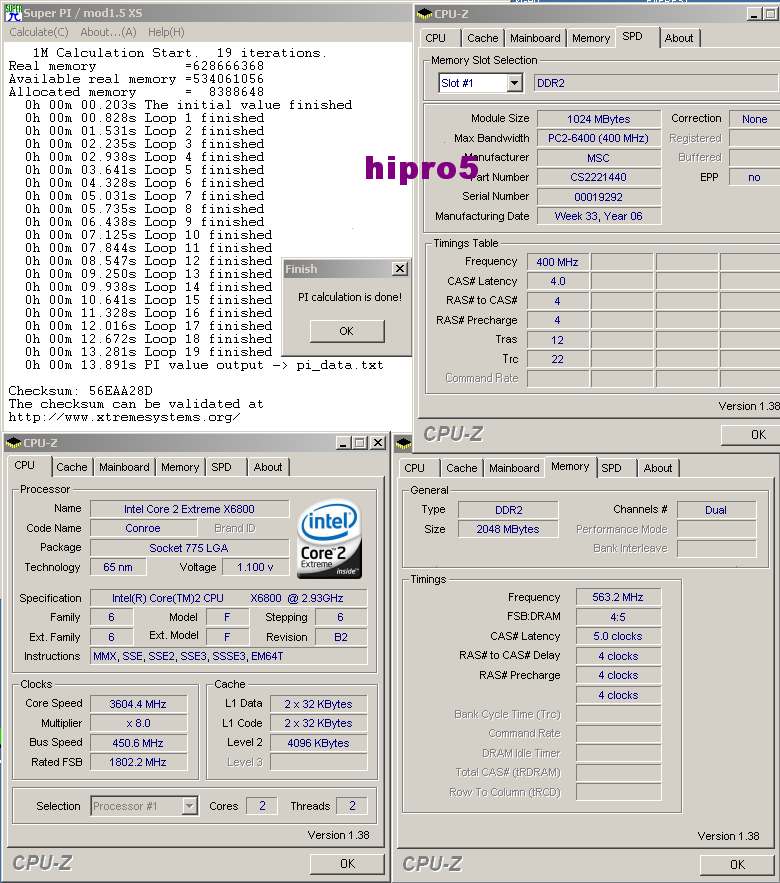Click the Intel Core 2 Extreme logo
780x883 pixels.
(x=329, y=539)
